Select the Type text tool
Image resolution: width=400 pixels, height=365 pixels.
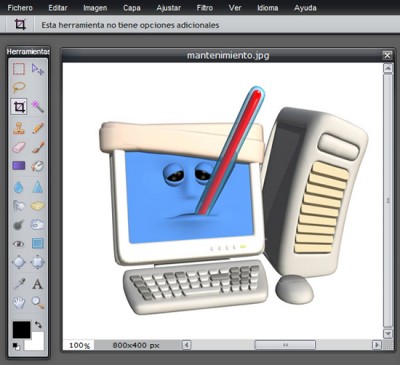click(38, 284)
